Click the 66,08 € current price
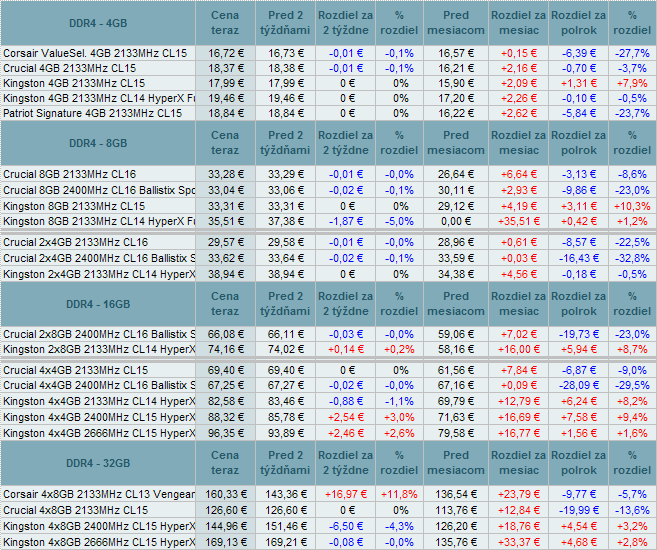The width and height of the screenshot is (657, 550). (x=226, y=334)
